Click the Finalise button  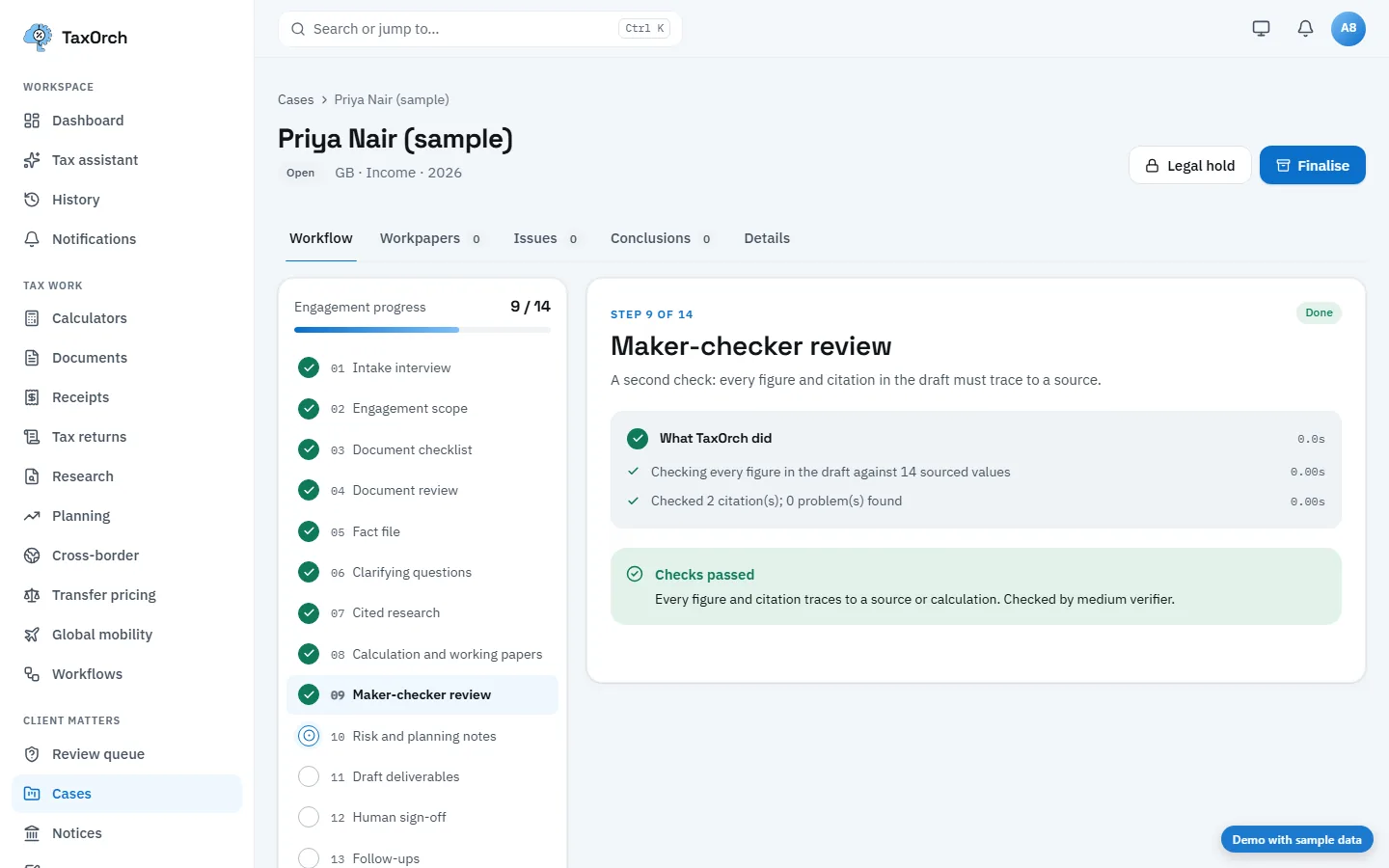[1312, 166]
